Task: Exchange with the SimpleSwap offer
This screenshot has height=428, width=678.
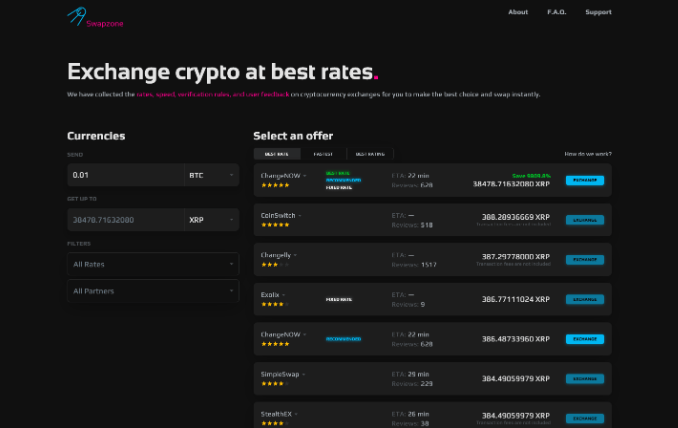Action: pos(585,379)
